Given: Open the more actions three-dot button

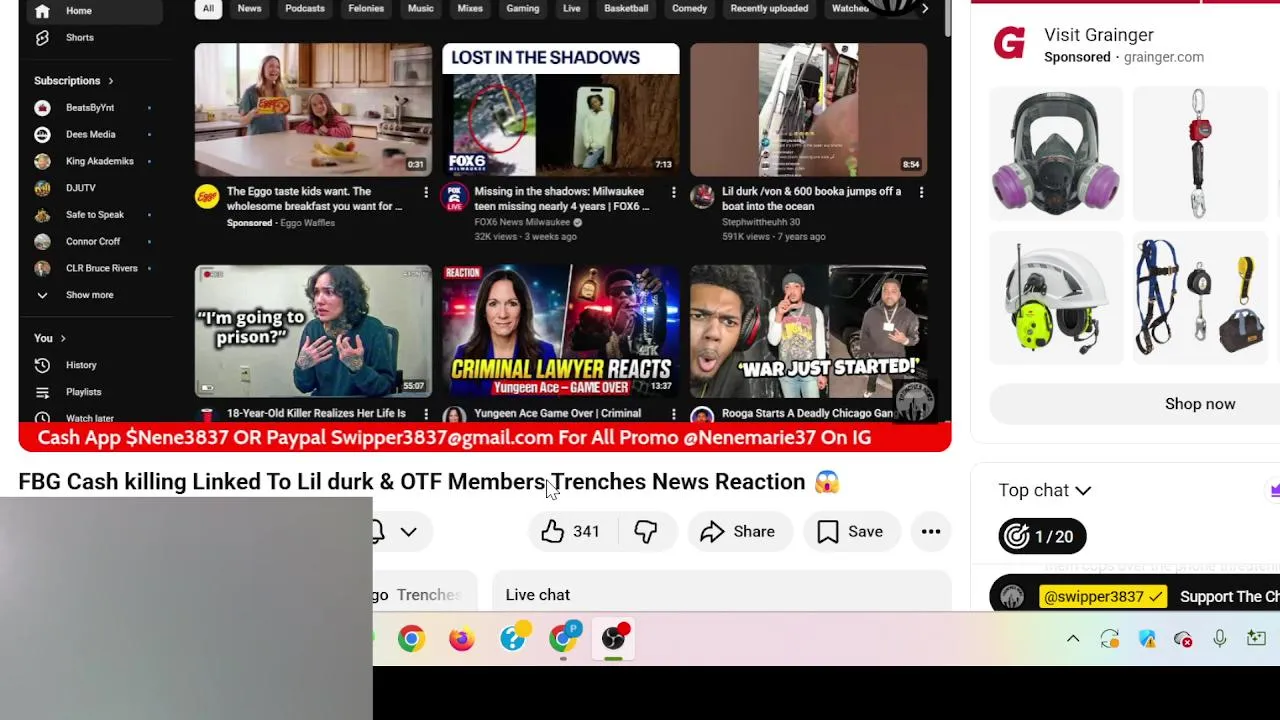Looking at the screenshot, I should [x=931, y=532].
